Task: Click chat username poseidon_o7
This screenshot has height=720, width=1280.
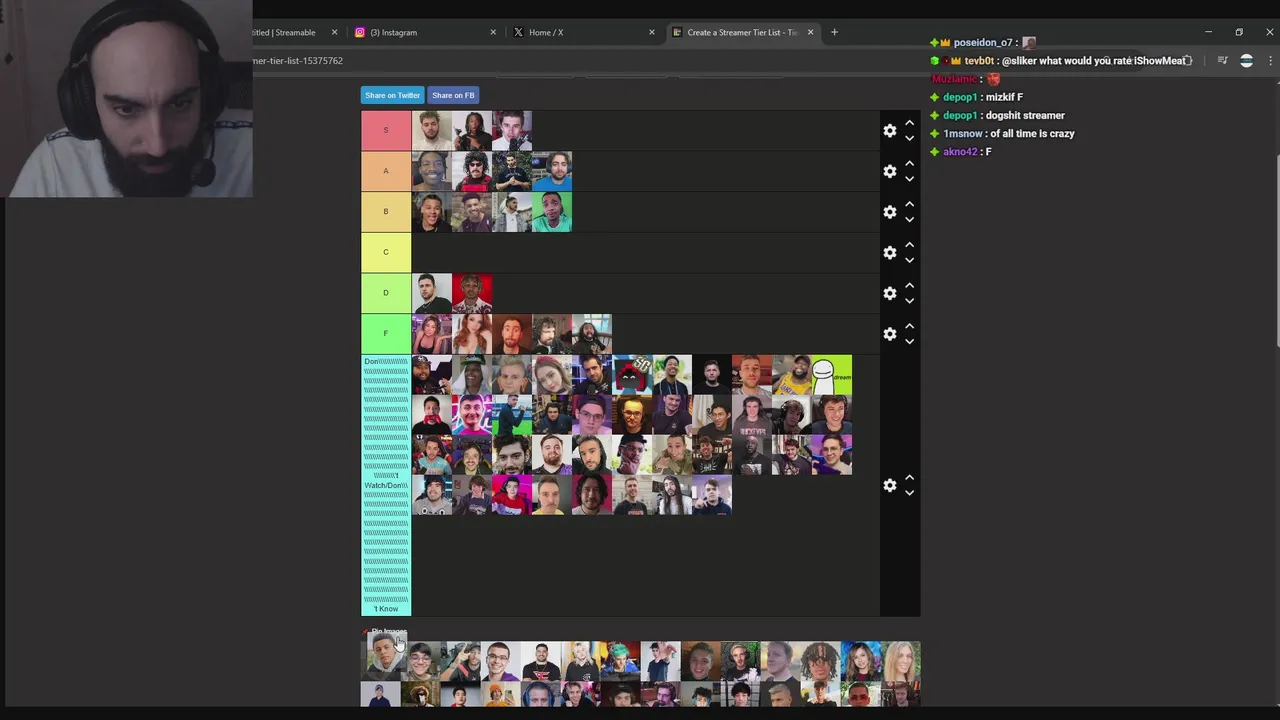Action: click(983, 43)
